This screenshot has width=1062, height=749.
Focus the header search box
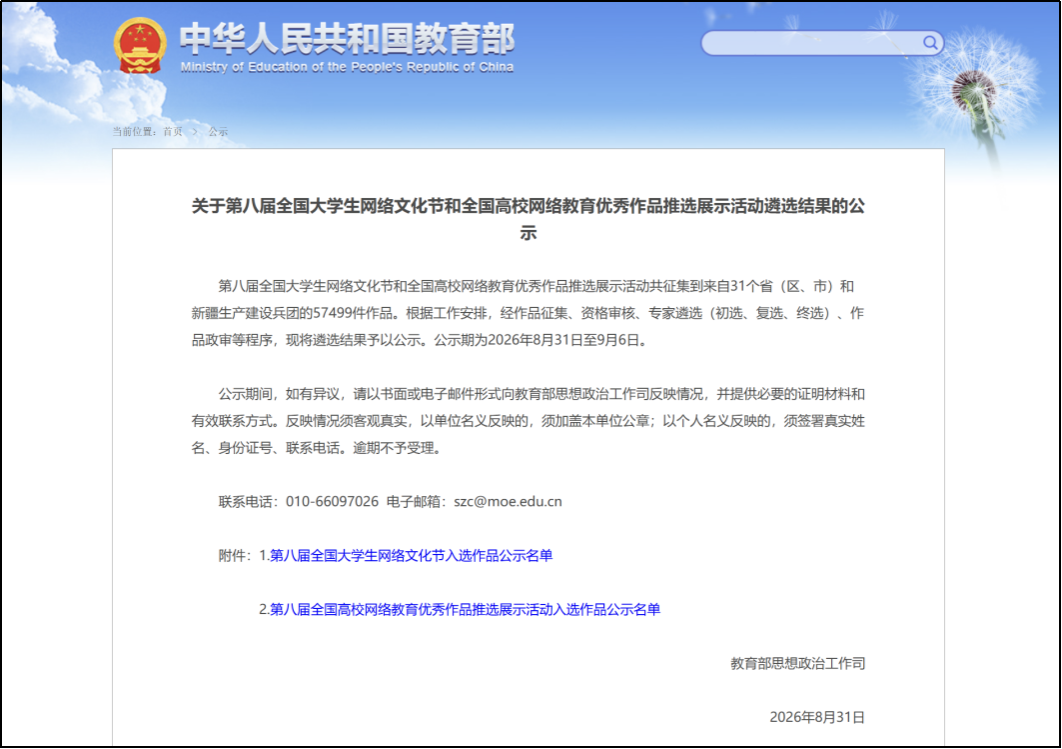click(x=822, y=43)
